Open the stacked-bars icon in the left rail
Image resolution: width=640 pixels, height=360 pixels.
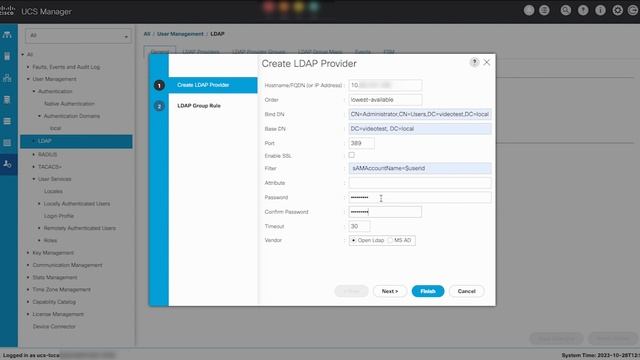coord(7,121)
